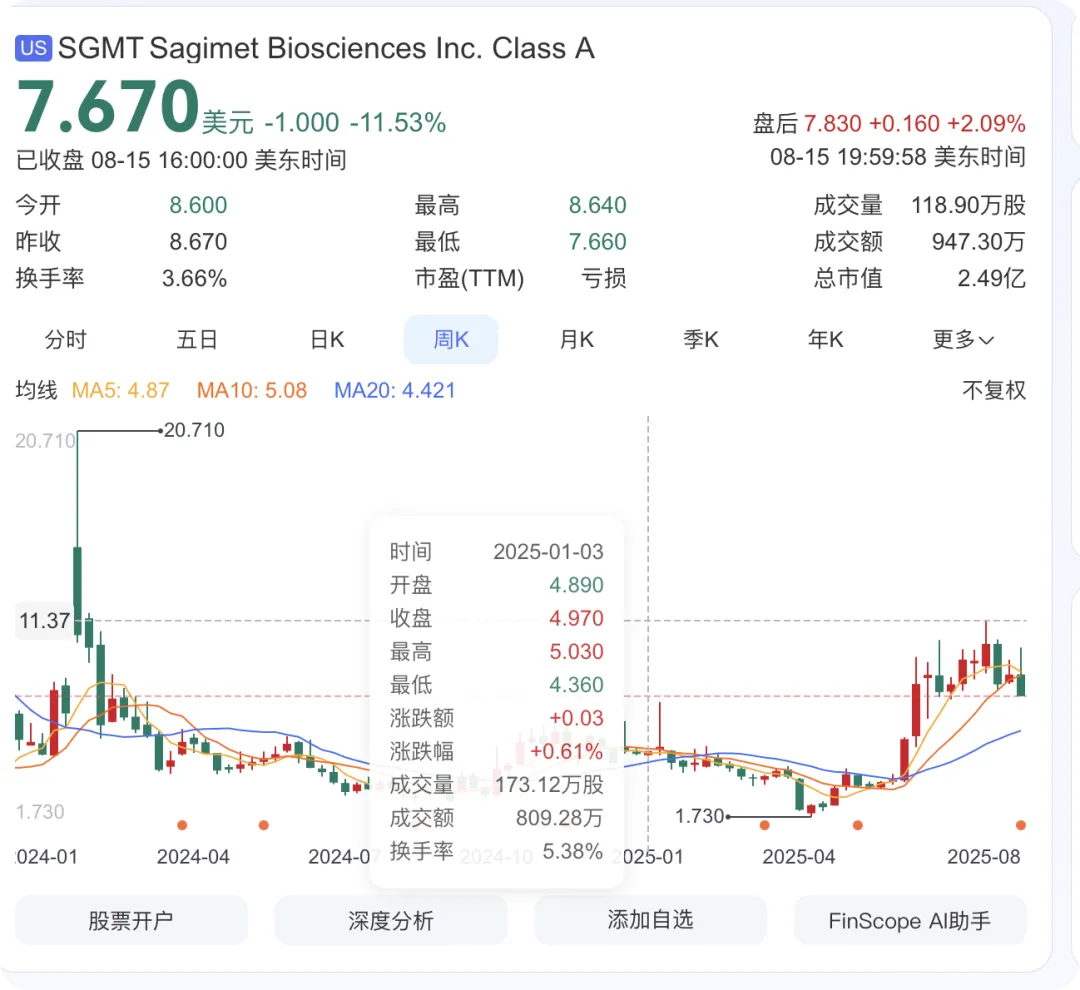This screenshot has width=1080, height=990.
Task: Select the 月K monthly chart tab
Action: coord(576,340)
